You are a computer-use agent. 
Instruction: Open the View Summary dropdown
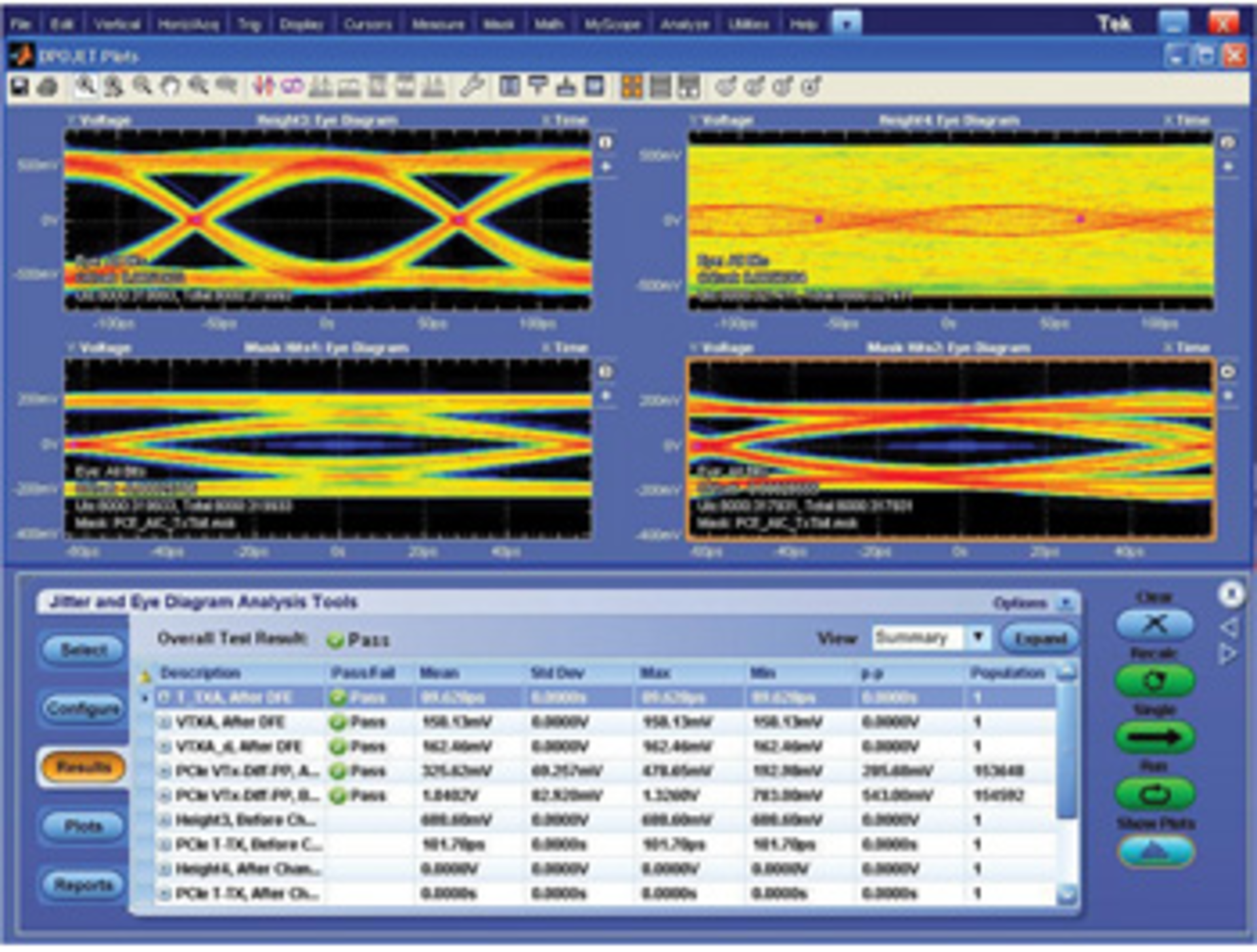(978, 637)
